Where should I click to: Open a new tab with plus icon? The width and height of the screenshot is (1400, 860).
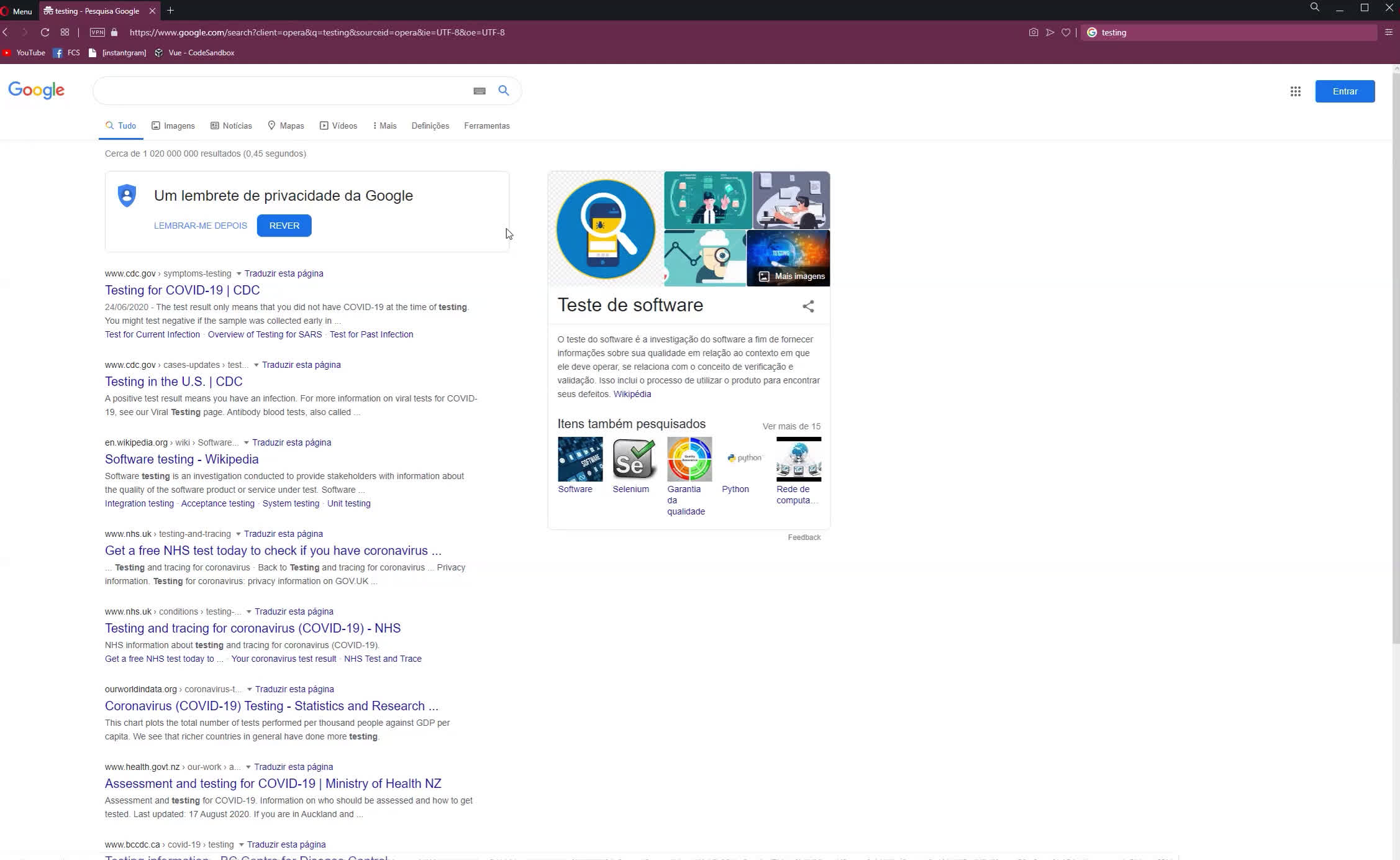[x=170, y=11]
